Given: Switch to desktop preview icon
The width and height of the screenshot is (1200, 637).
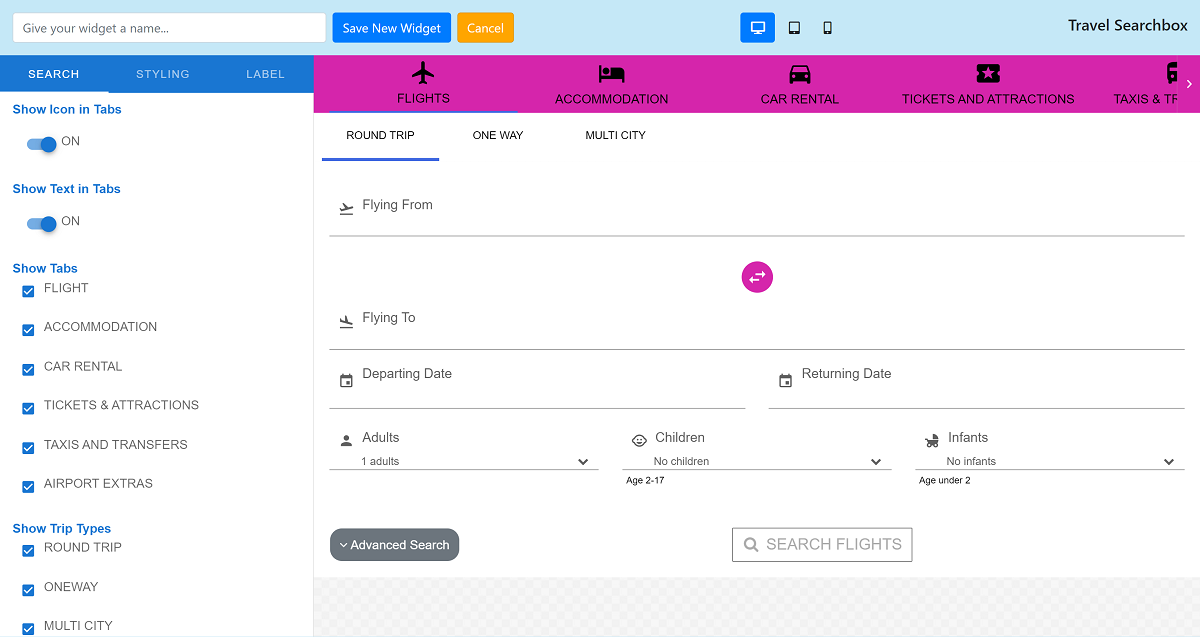Looking at the screenshot, I should click(757, 28).
